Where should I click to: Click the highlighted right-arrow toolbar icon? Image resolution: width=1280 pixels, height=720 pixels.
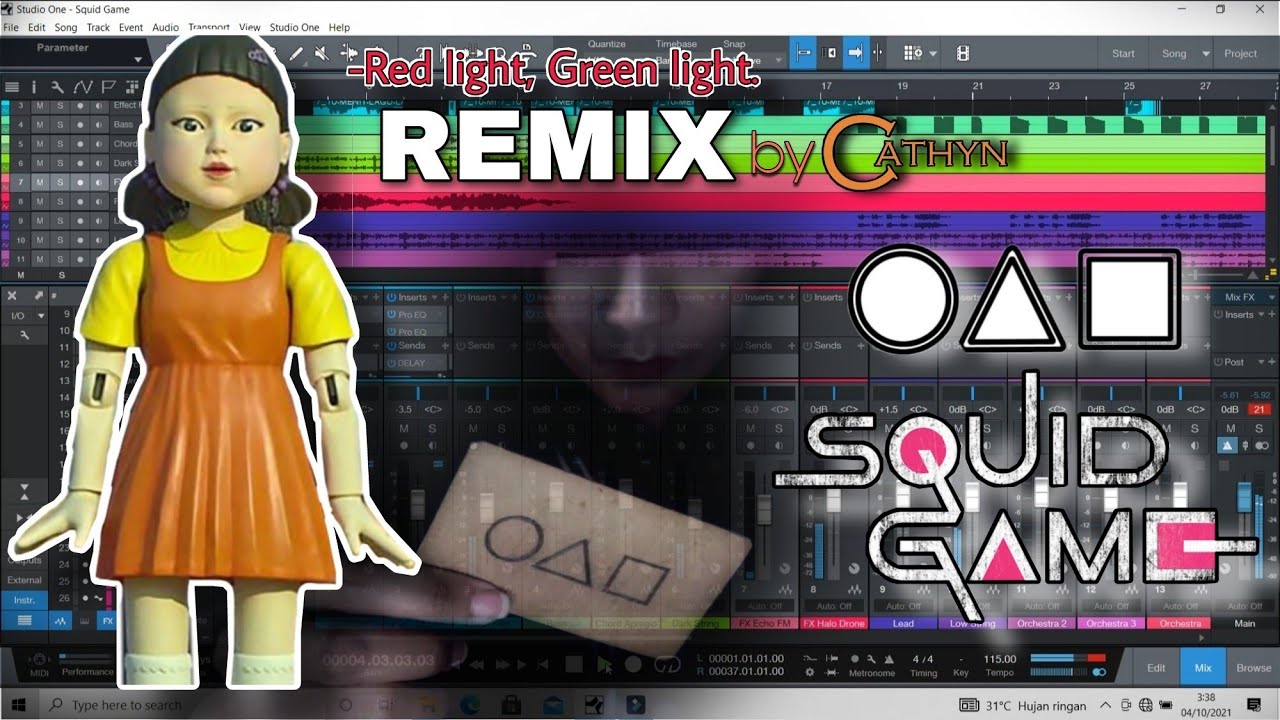(855, 53)
